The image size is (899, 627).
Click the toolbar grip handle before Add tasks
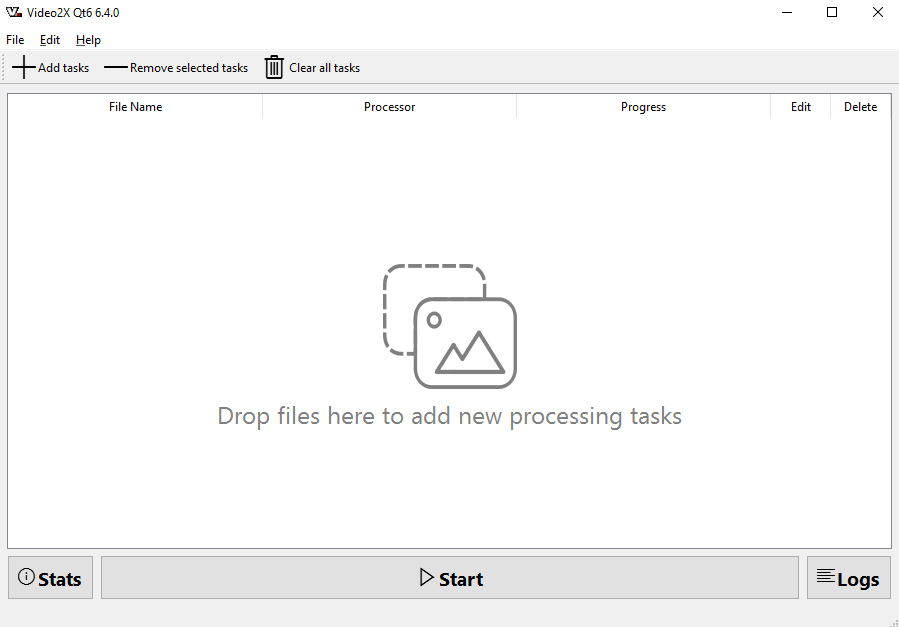pos(5,68)
